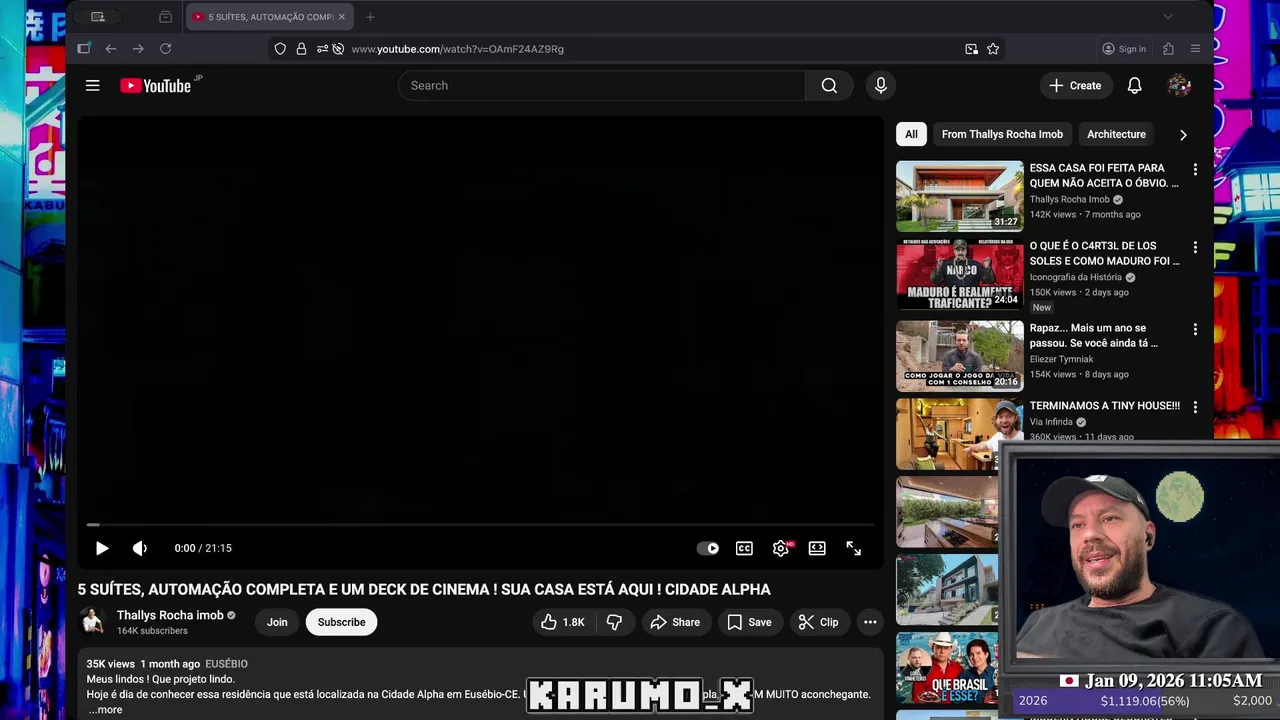Toggle closed captions CC
Viewport: 1280px width, 720px height.
coord(744,548)
